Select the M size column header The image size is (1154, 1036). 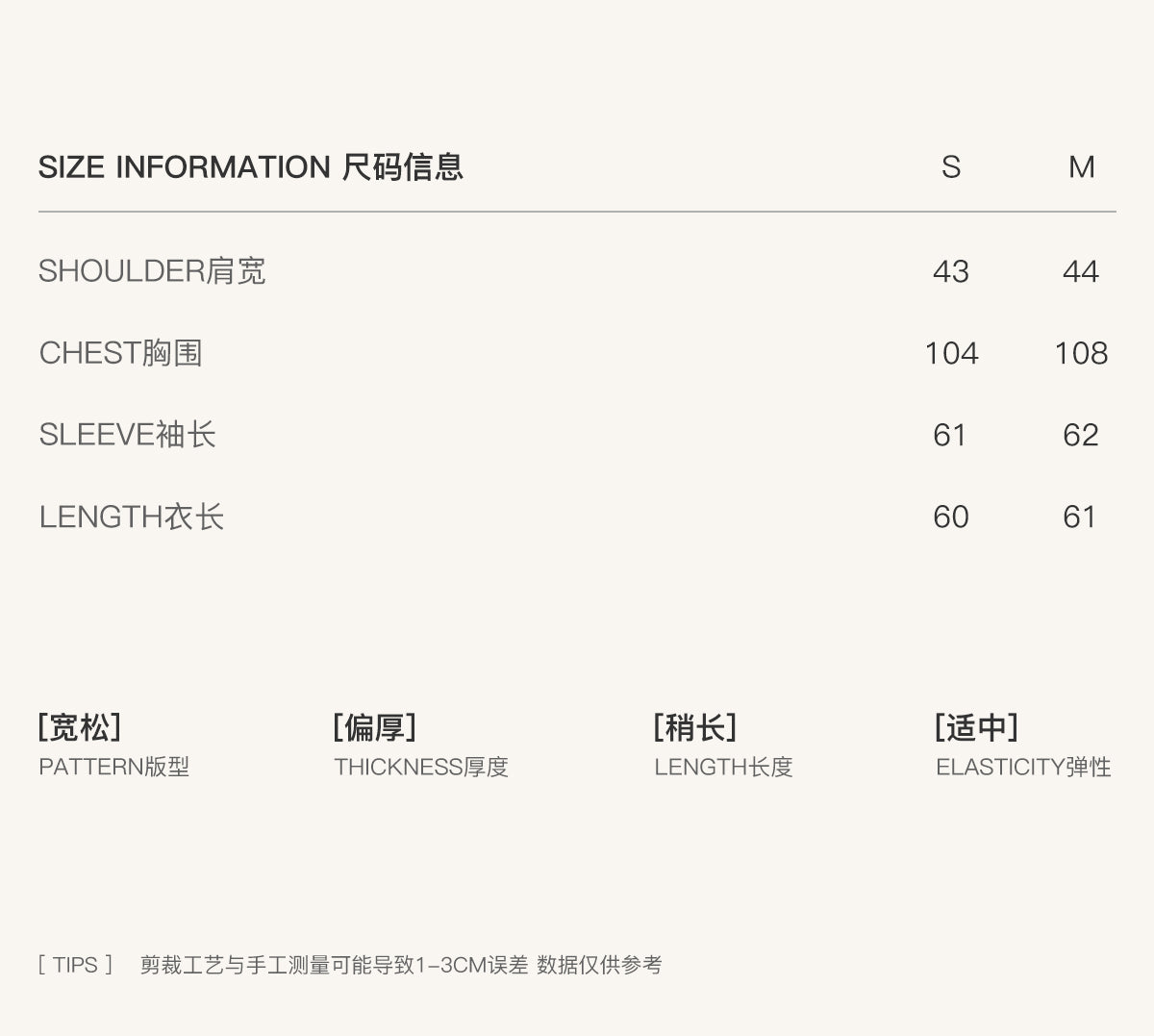click(1081, 167)
